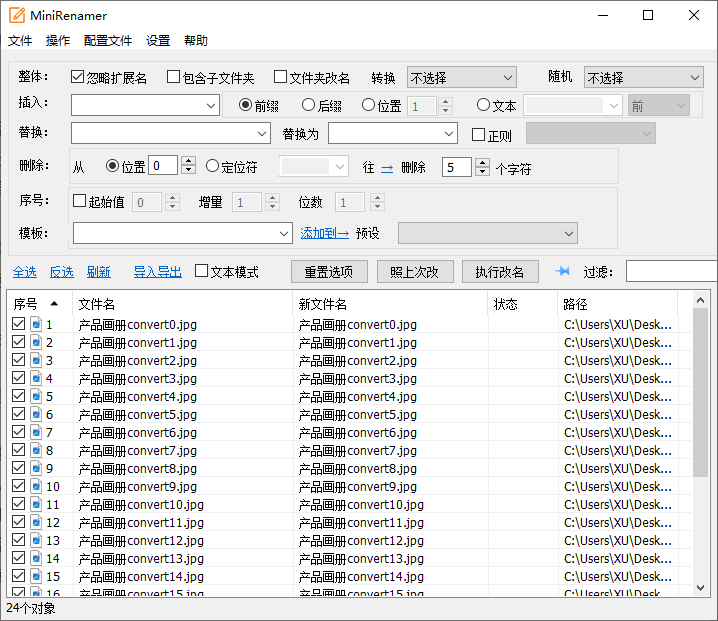Click the file icon for 产品画册convert1.jpg
This screenshot has width=718, height=621.
[36, 342]
